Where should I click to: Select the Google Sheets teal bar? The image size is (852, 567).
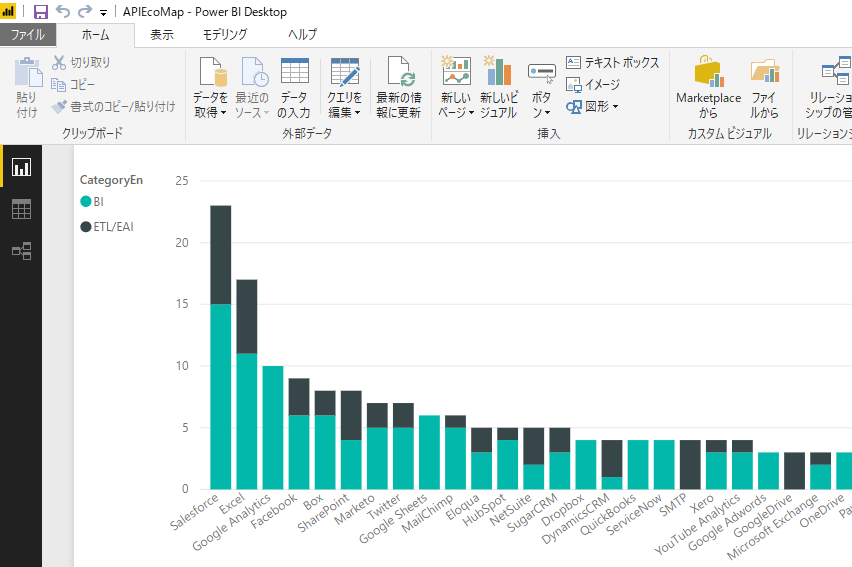429,452
